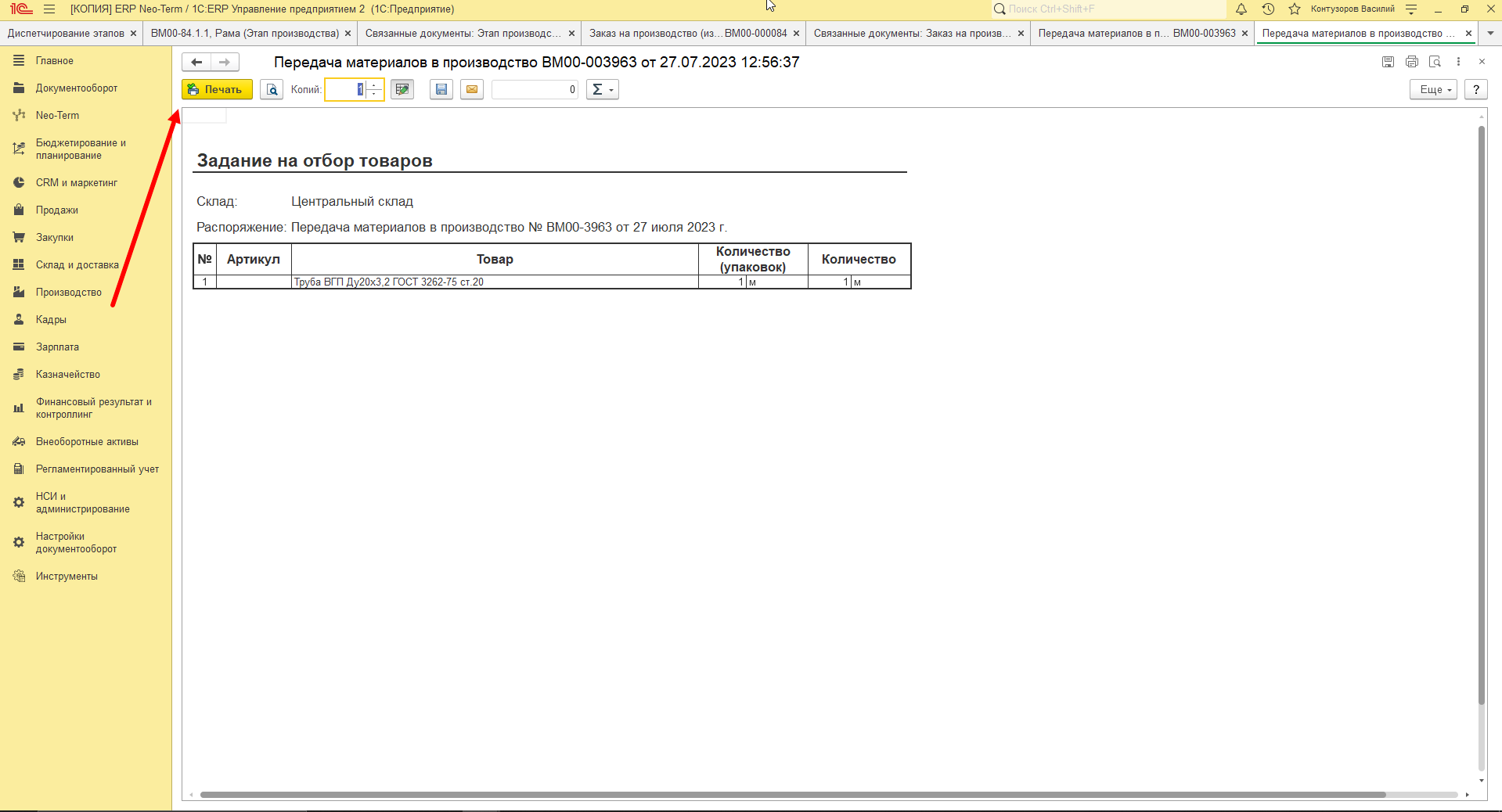Click the horizontal scrollbar at the bottom
This screenshot has height=812, width=1502.
(792, 795)
